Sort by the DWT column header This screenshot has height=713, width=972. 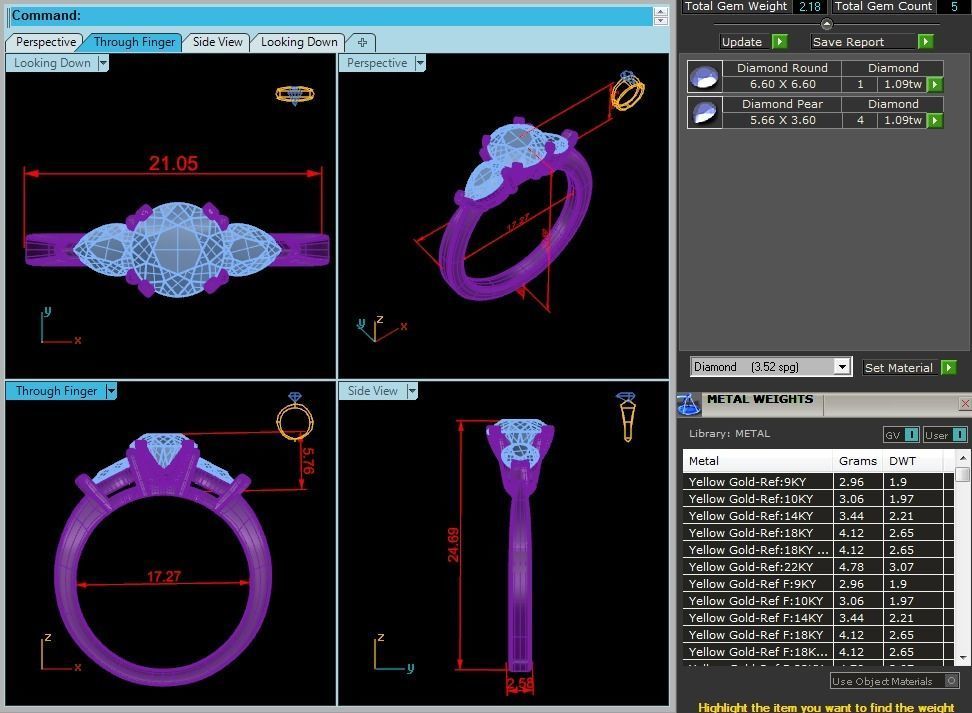pyautogui.click(x=912, y=461)
